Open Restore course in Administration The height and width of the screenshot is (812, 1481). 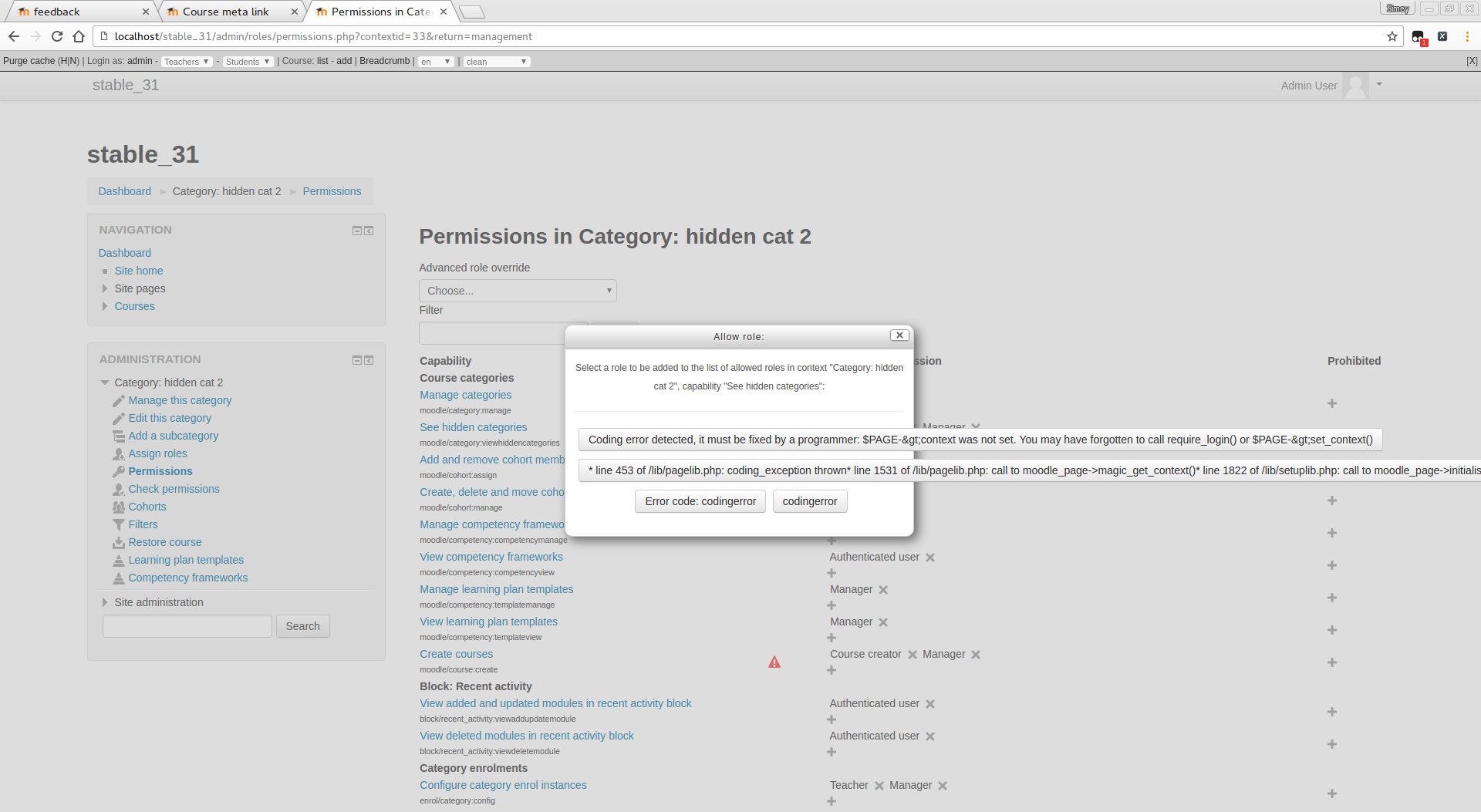165,542
